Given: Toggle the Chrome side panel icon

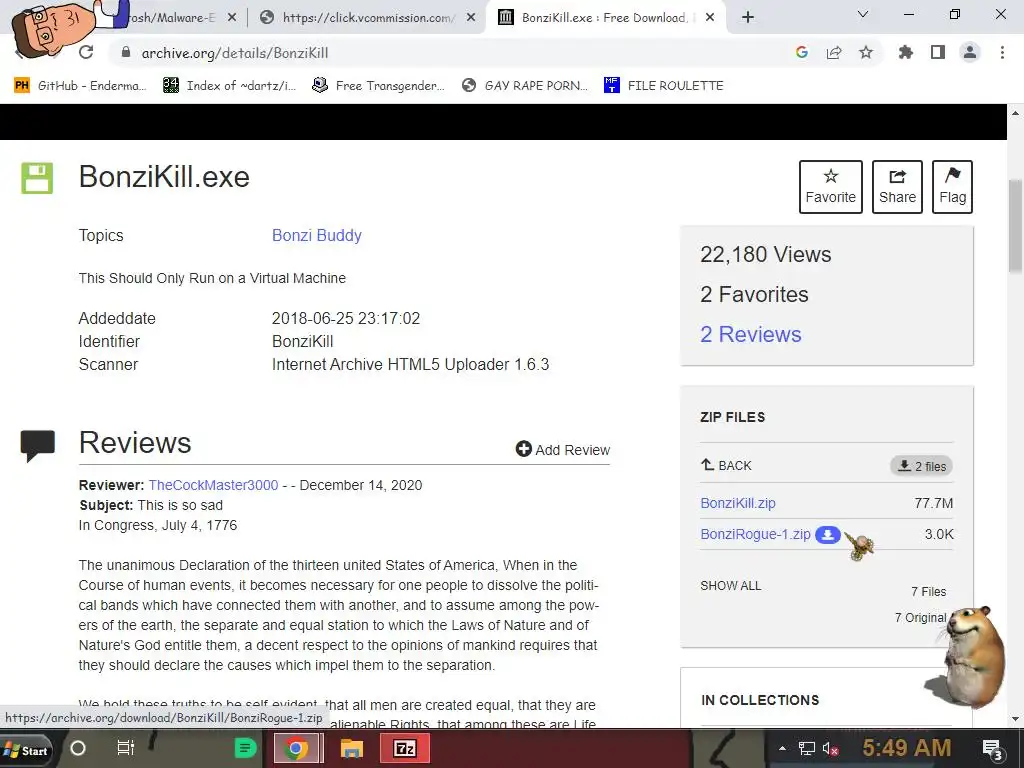Looking at the screenshot, I should click(938, 52).
